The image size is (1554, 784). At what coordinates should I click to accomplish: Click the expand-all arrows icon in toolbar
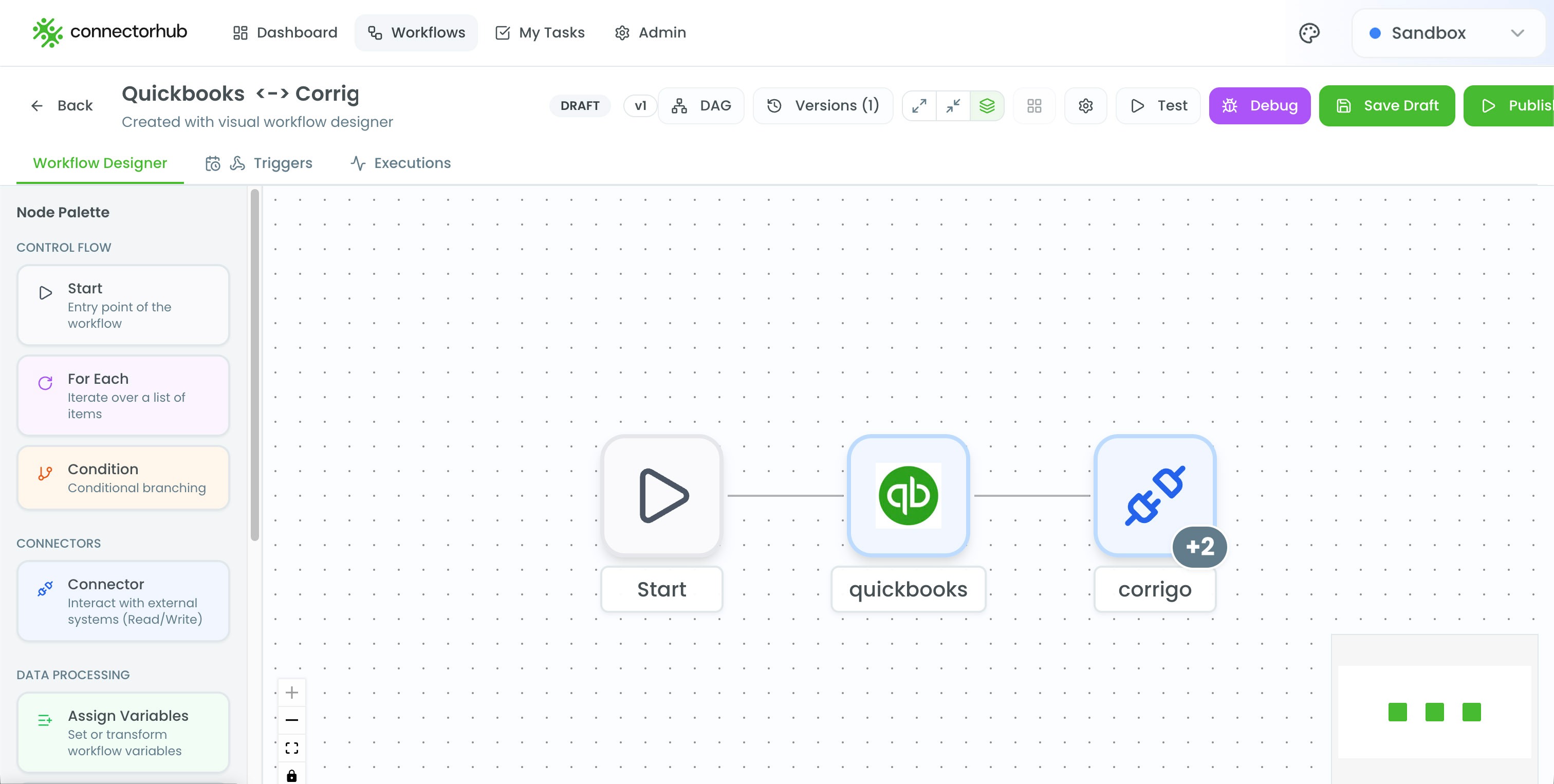coord(919,106)
